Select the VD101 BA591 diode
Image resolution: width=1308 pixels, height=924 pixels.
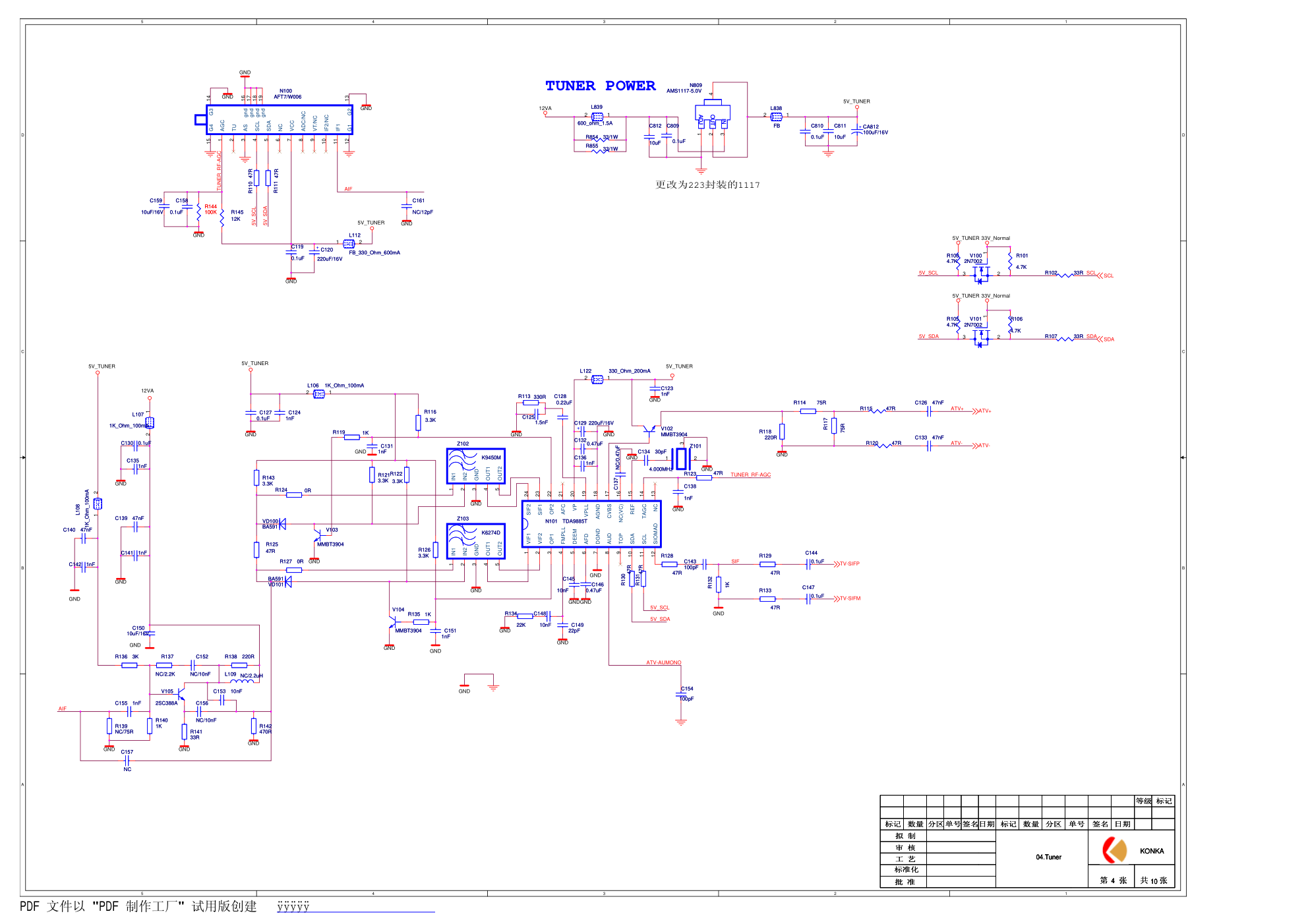(x=287, y=581)
